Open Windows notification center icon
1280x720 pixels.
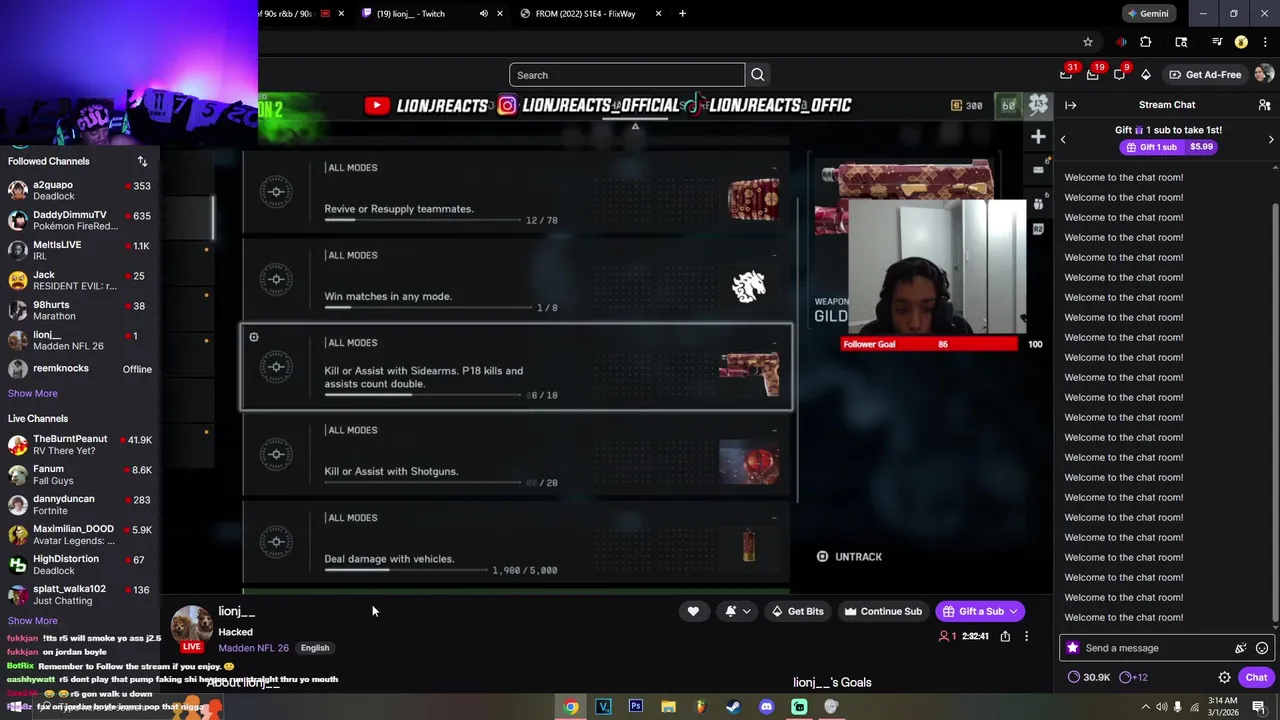(1258, 707)
